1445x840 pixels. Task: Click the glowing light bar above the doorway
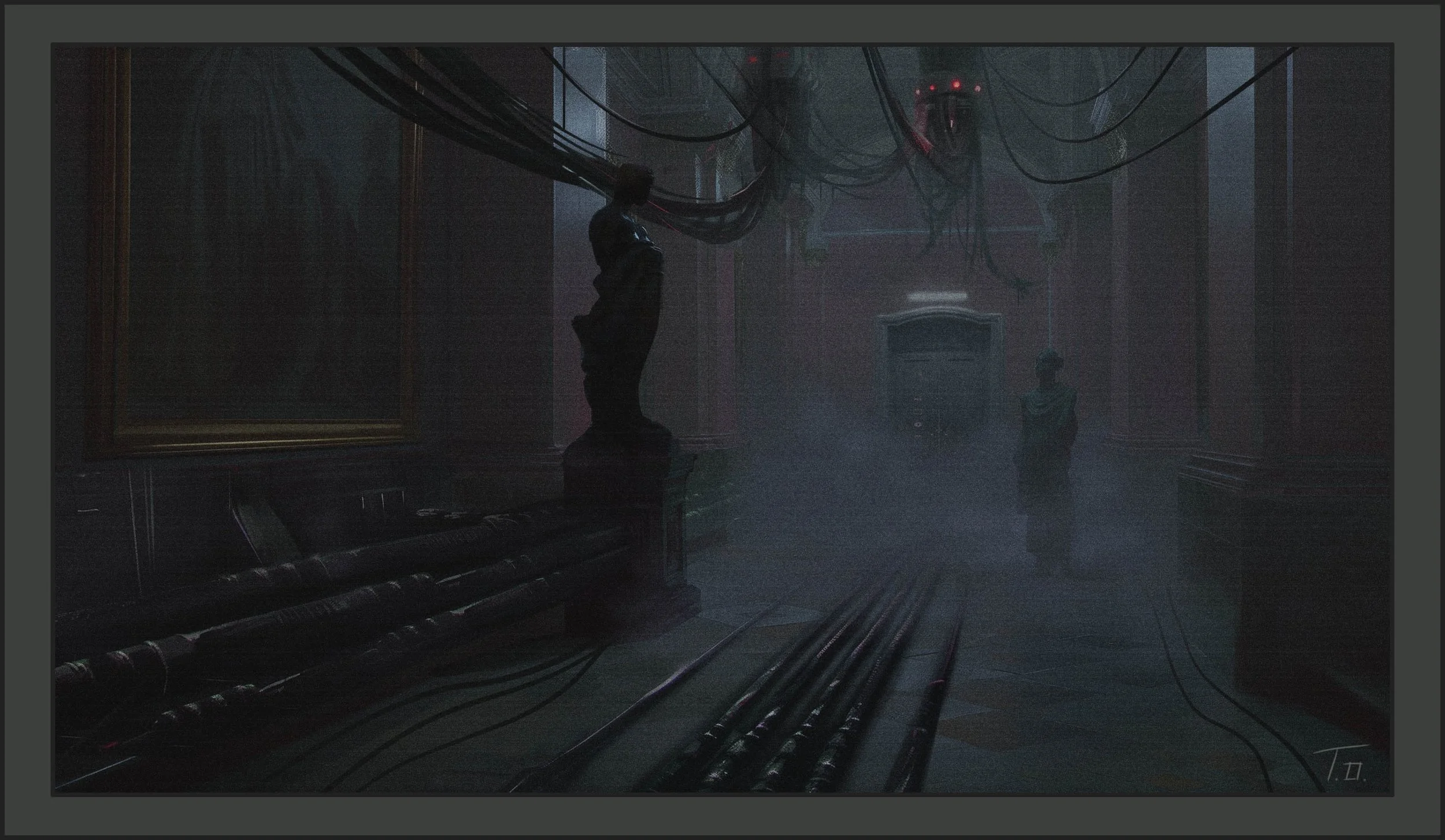click(x=936, y=298)
